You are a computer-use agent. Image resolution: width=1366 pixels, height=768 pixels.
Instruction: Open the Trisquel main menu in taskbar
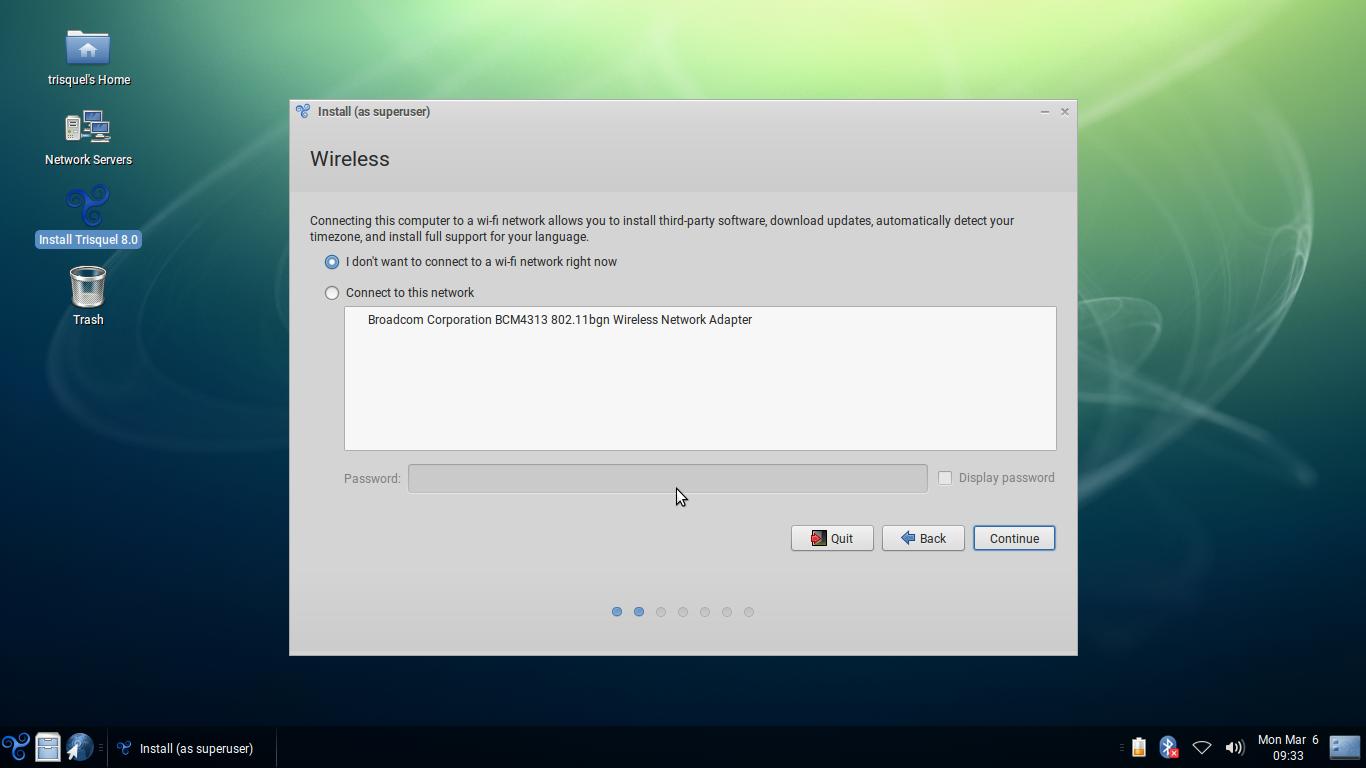(15, 747)
